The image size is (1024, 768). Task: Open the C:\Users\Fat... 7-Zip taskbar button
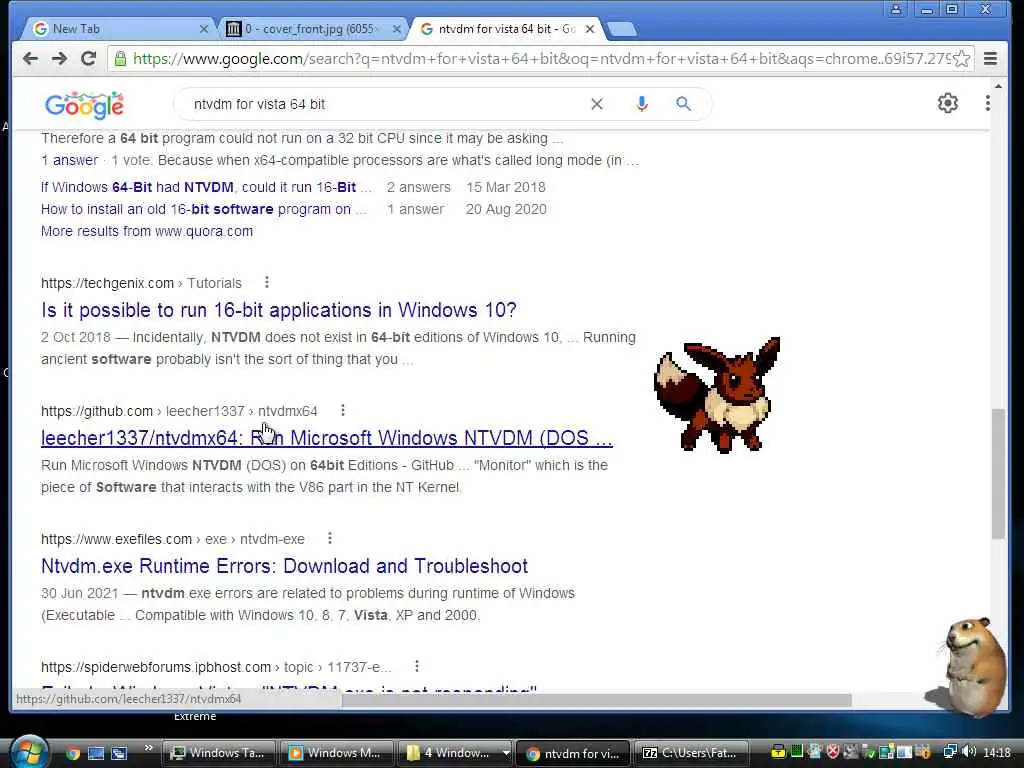coord(692,753)
